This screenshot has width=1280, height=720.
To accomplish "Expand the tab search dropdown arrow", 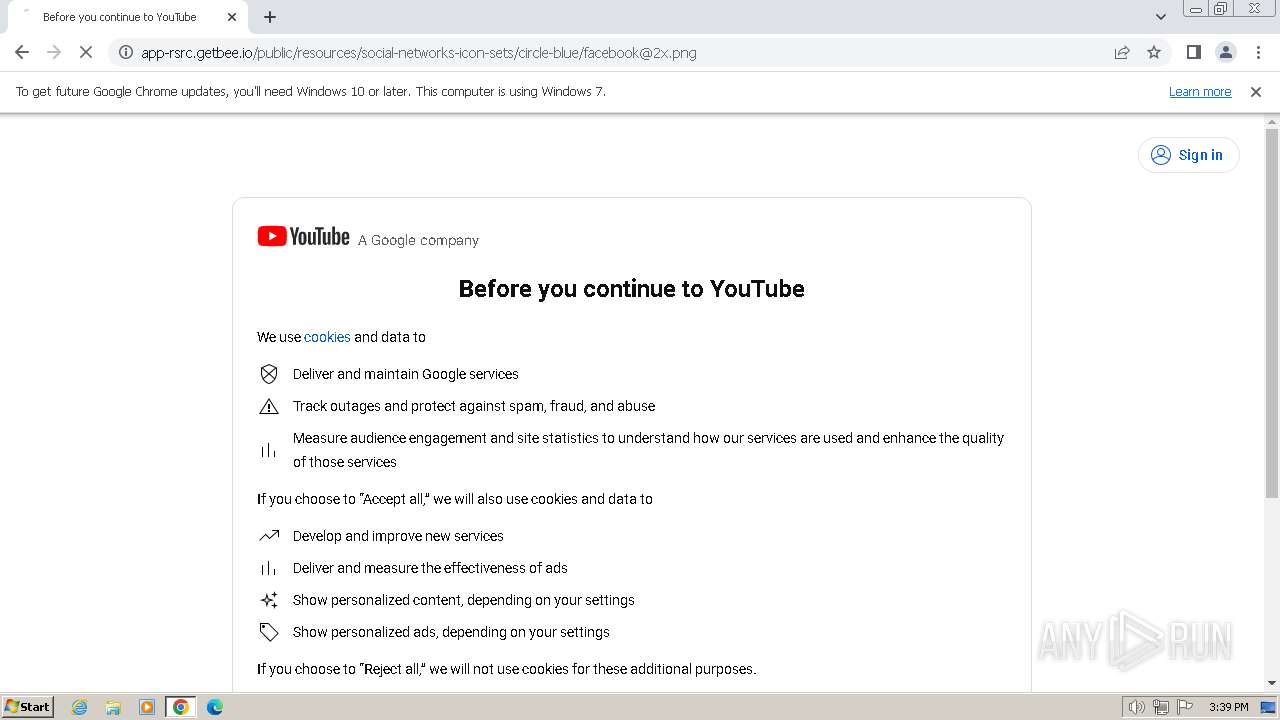I will click(1161, 17).
